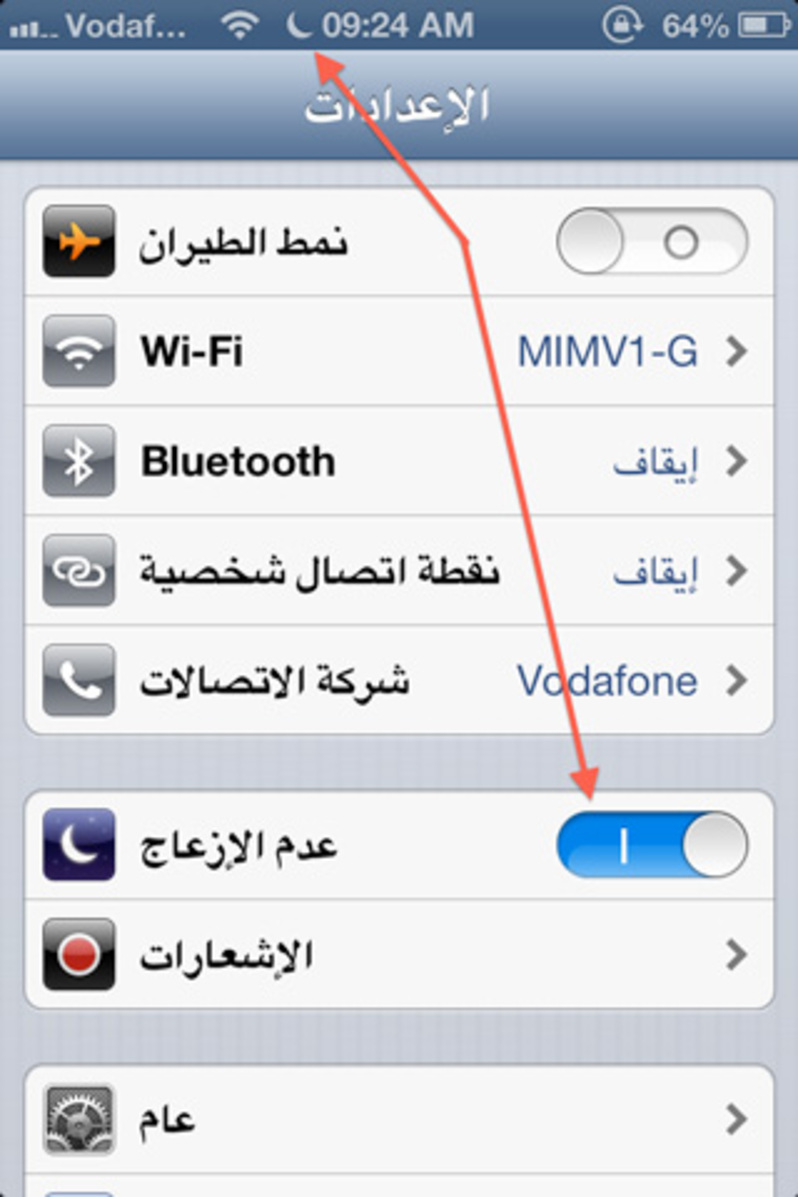Open Wi-Fi network MIMV1-G chevron
Viewport: 798px width, 1197px height.
tap(736, 351)
